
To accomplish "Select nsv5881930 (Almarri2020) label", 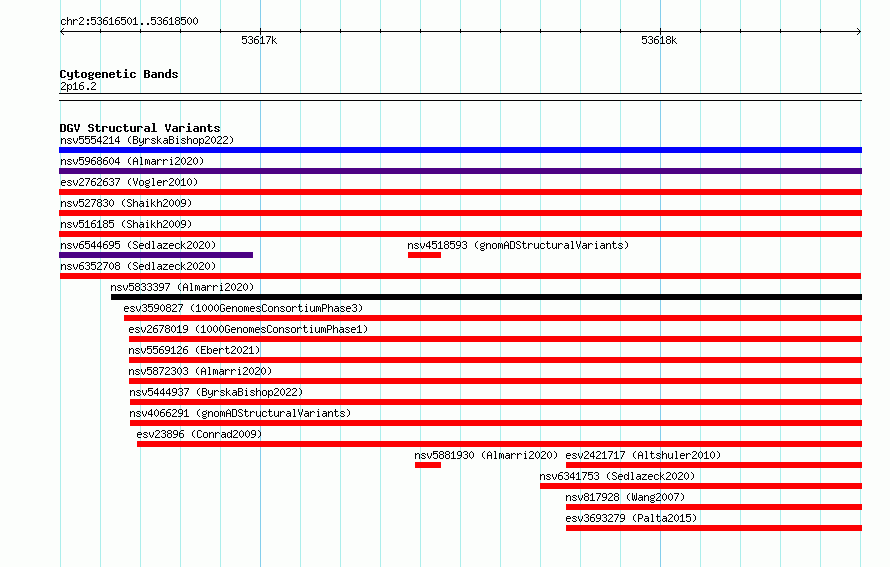I will click(x=486, y=455).
